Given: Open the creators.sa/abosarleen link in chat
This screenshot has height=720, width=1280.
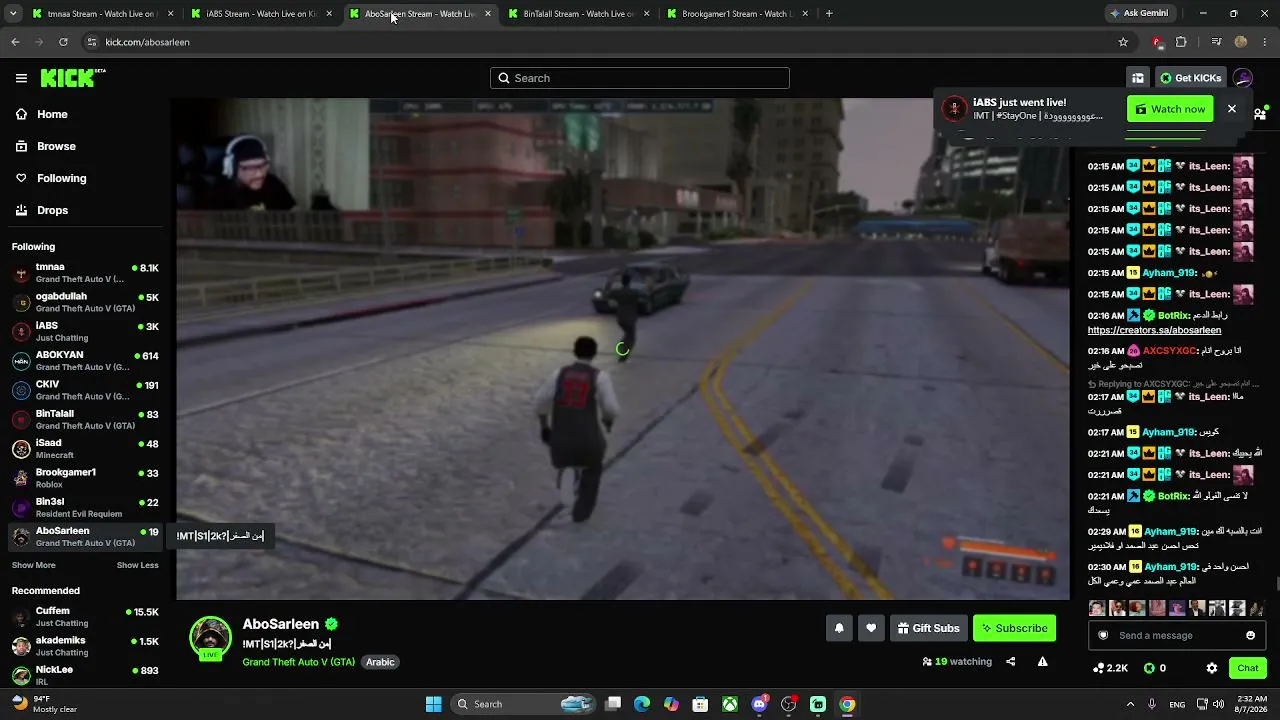Looking at the screenshot, I should coord(1154,330).
